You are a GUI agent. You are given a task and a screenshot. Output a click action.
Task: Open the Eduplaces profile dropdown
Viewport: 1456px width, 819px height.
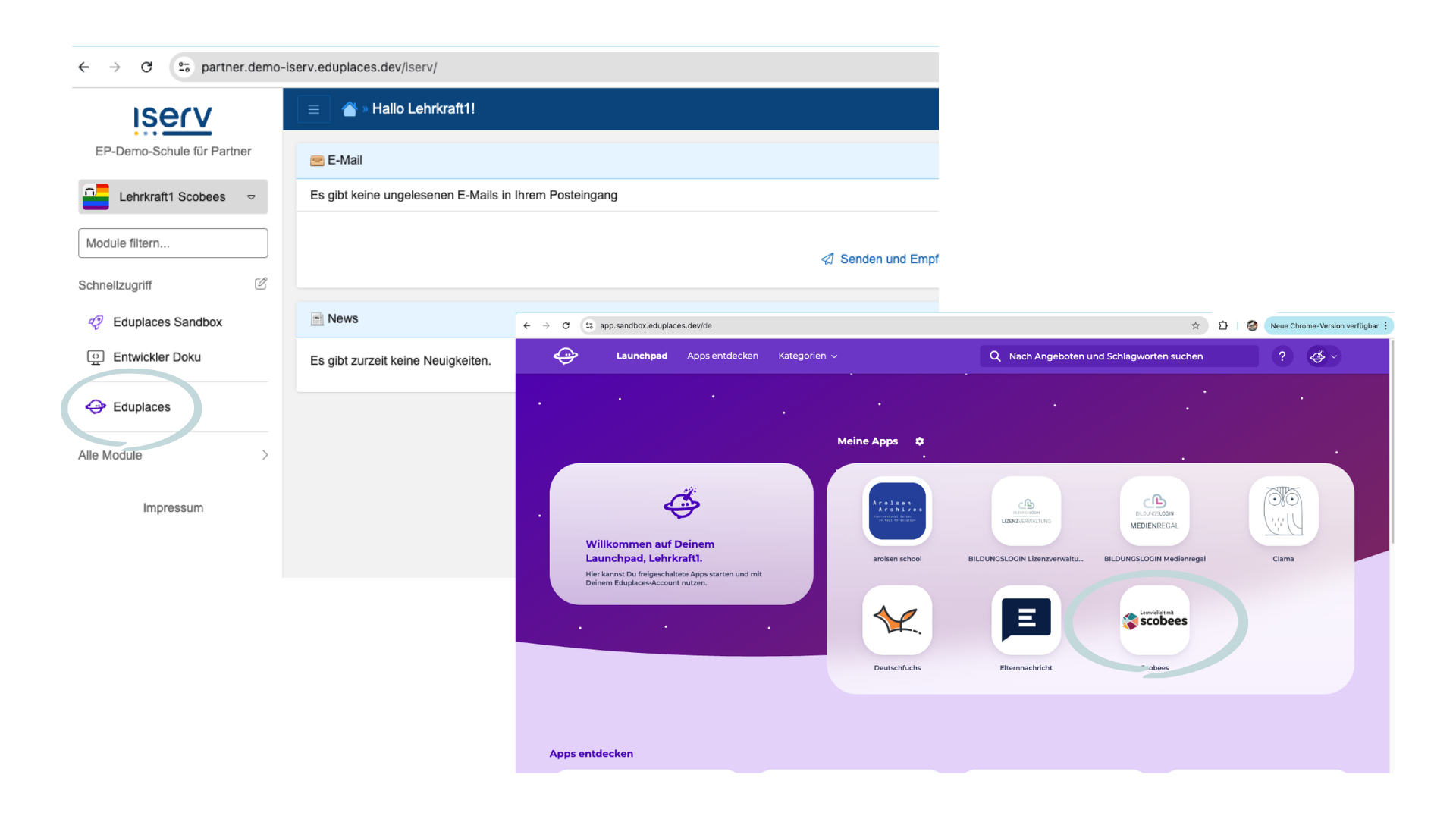click(1323, 356)
